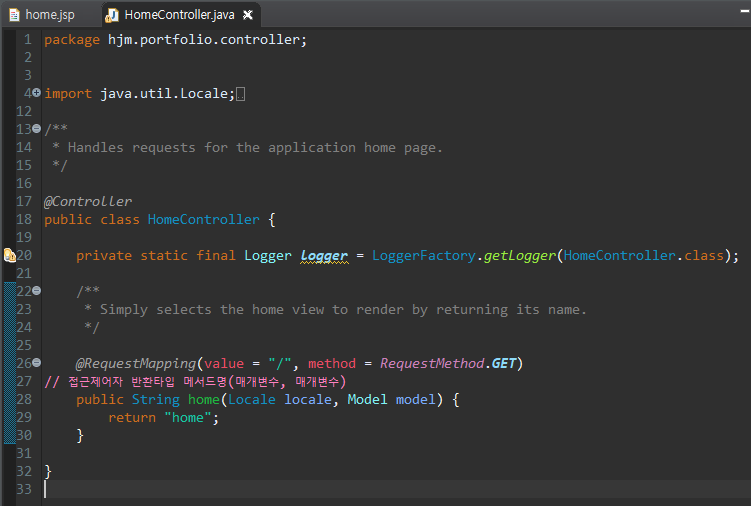Click the Korean comment on line 27
The width and height of the screenshot is (751, 506).
(x=195, y=382)
